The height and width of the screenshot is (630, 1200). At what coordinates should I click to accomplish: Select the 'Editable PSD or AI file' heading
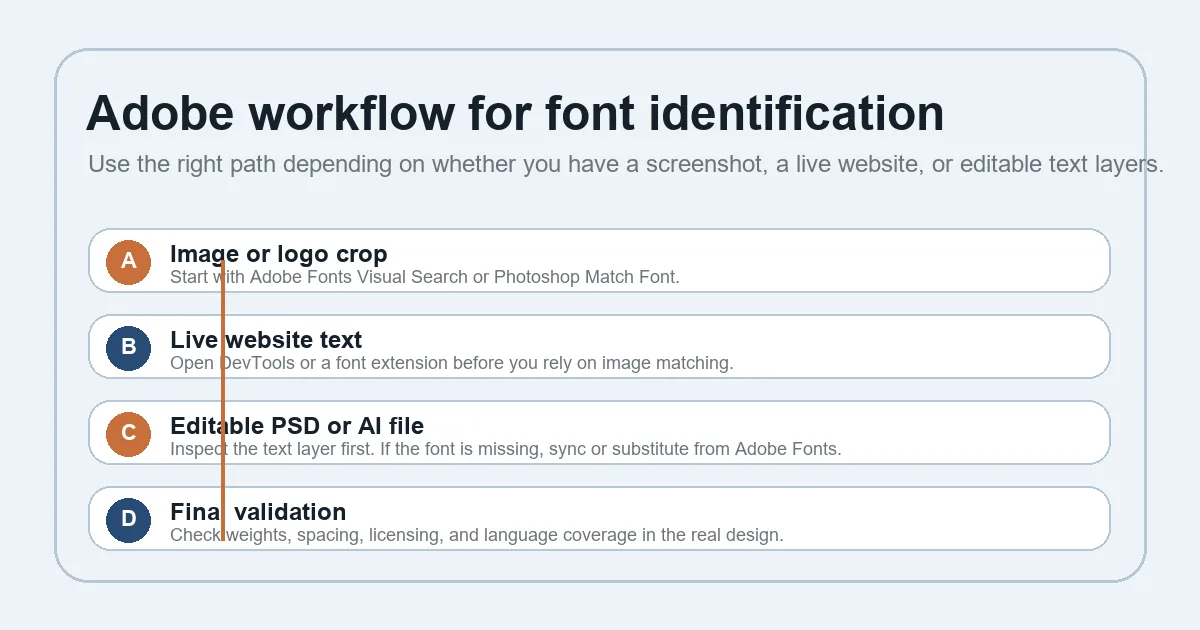click(x=297, y=426)
